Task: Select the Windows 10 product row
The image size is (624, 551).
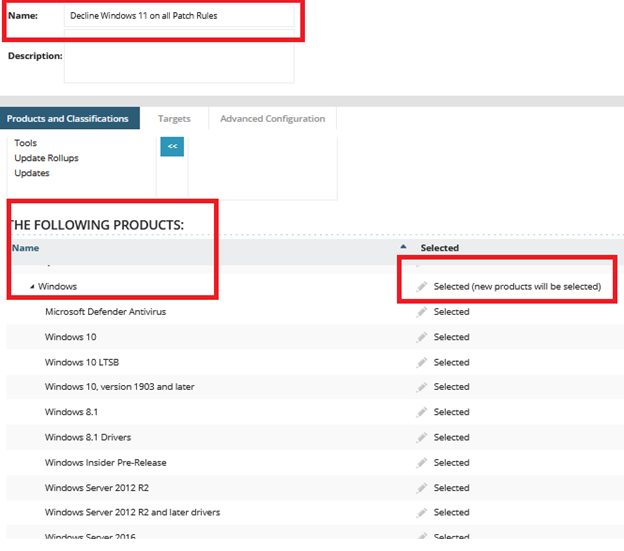Action: click(315, 337)
